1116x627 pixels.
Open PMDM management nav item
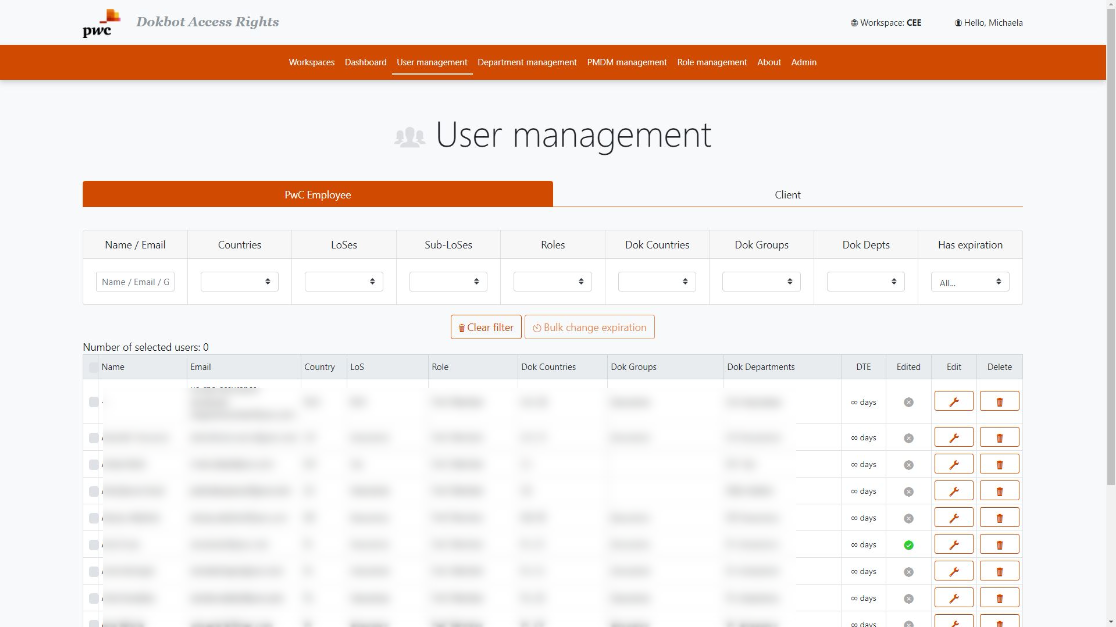click(626, 63)
